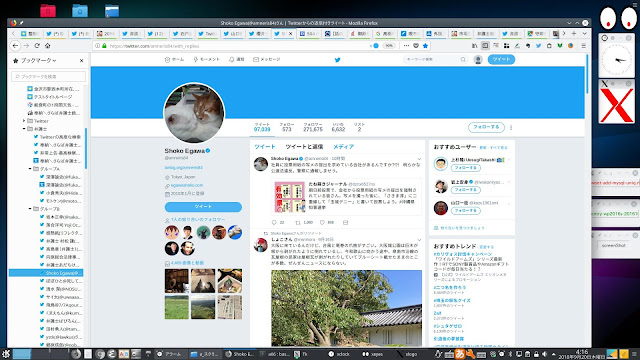
Task: Click the bookmarks sidebar search field
Action: click(49, 76)
